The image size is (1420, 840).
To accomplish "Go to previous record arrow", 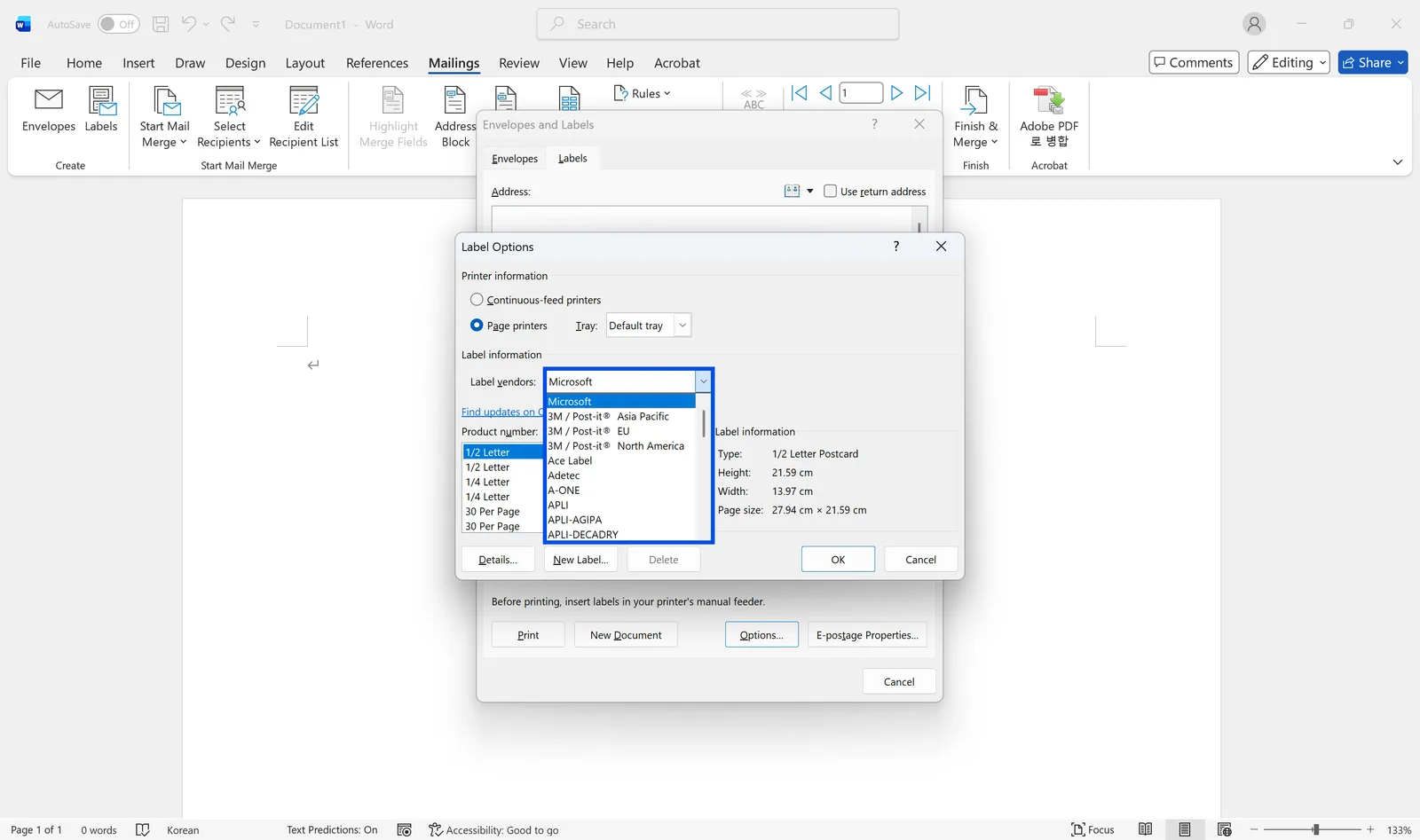I will [825, 93].
